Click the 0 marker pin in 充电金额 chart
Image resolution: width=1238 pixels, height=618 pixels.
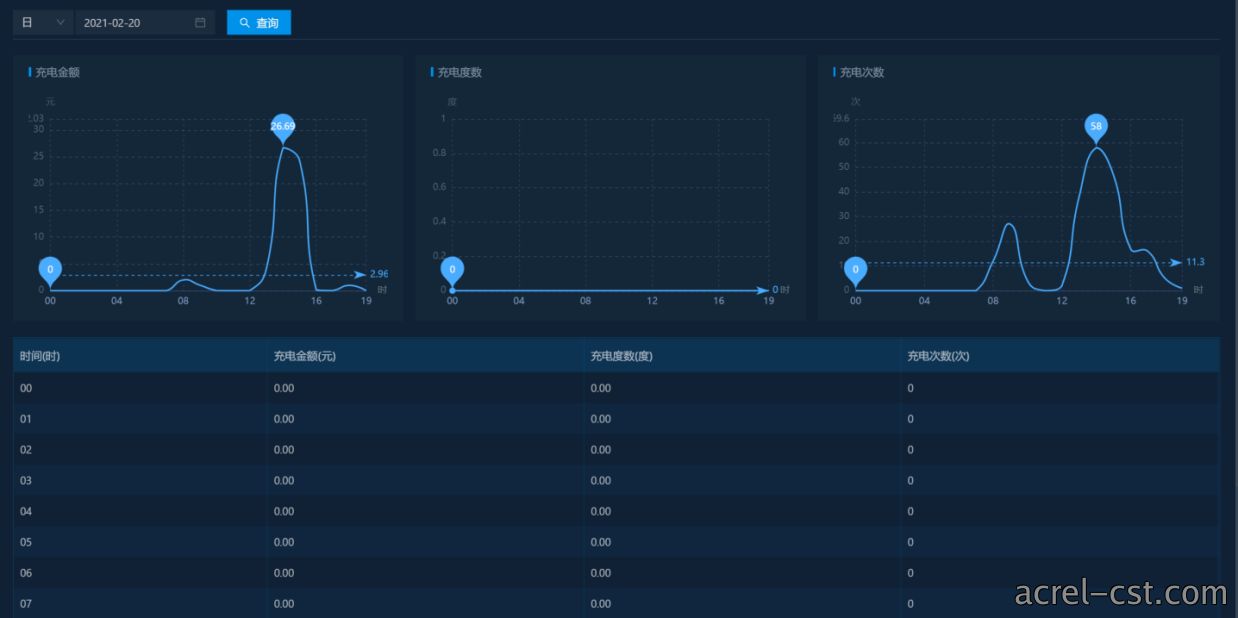(x=50, y=271)
